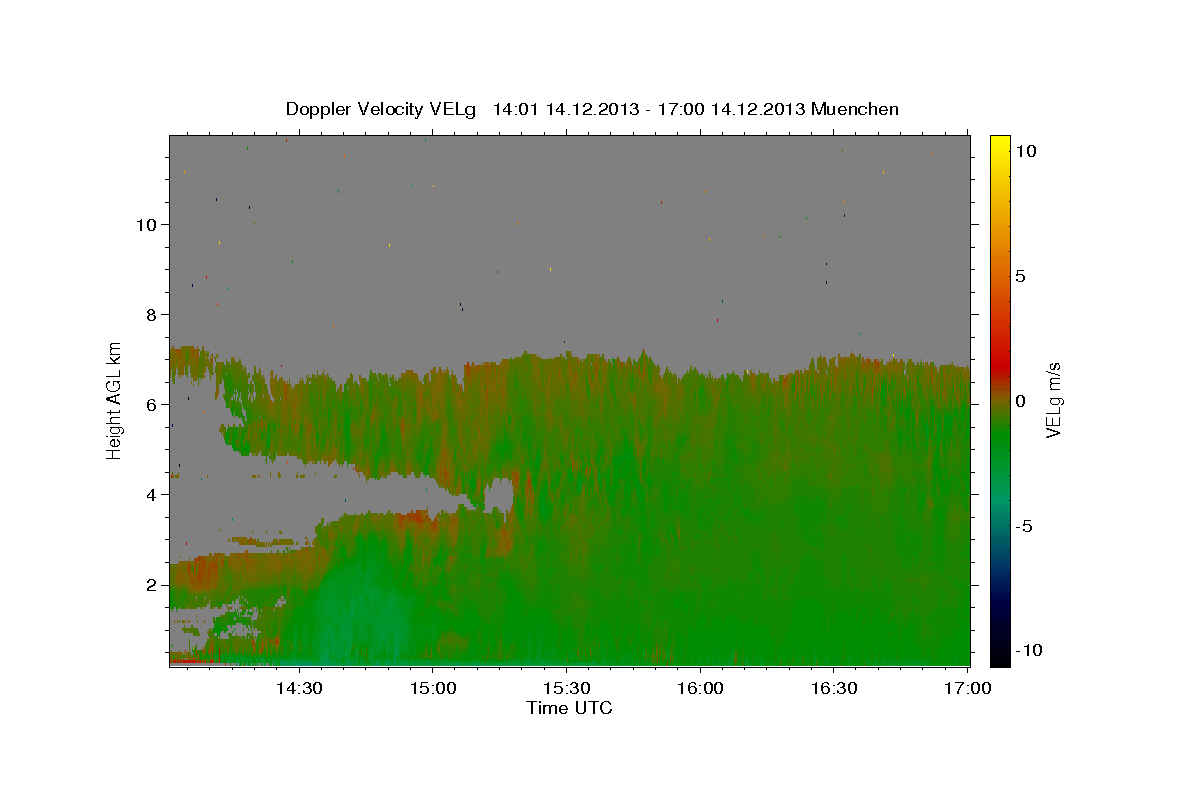Click the colorbar tick value '0'
Image resolution: width=1200 pixels, height=800 pixels.
(x=1022, y=400)
